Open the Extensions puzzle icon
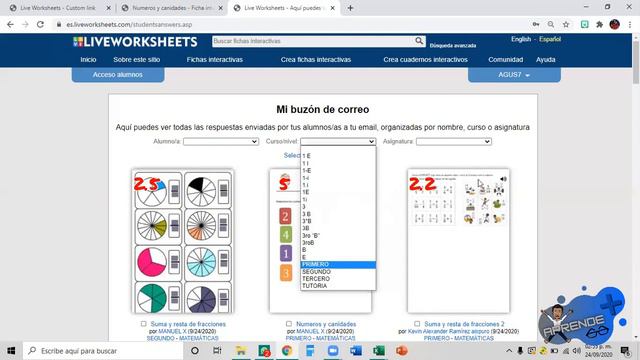Image resolution: width=640 pixels, height=360 pixels. (x=599, y=24)
